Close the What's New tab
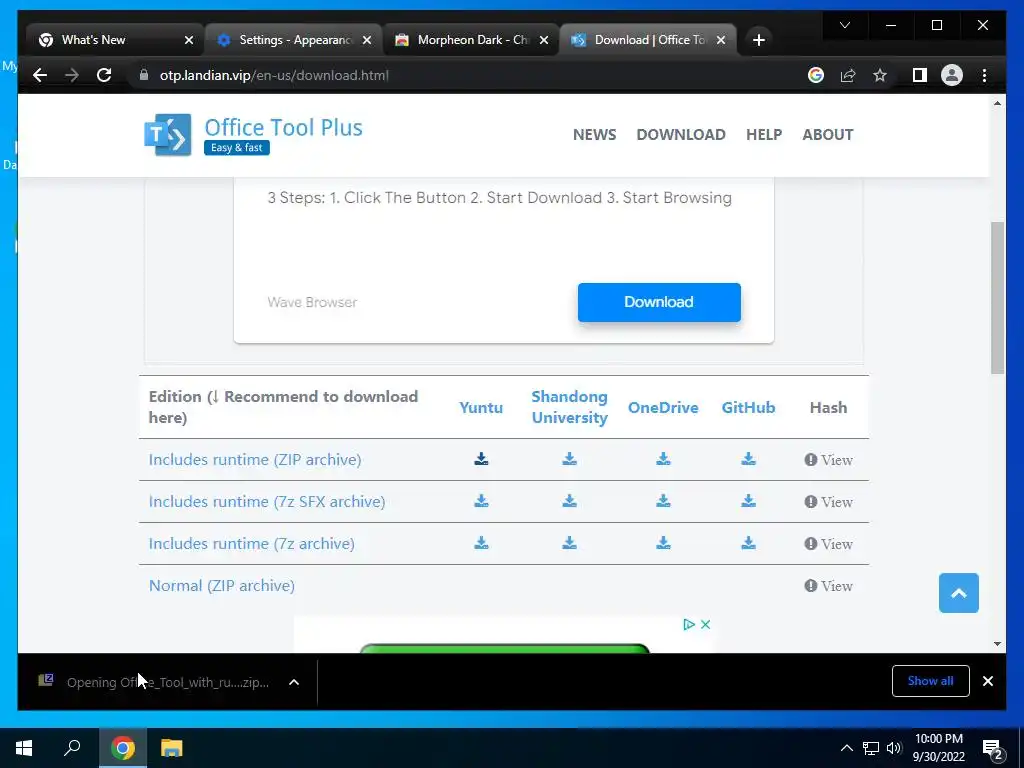 click(x=189, y=40)
